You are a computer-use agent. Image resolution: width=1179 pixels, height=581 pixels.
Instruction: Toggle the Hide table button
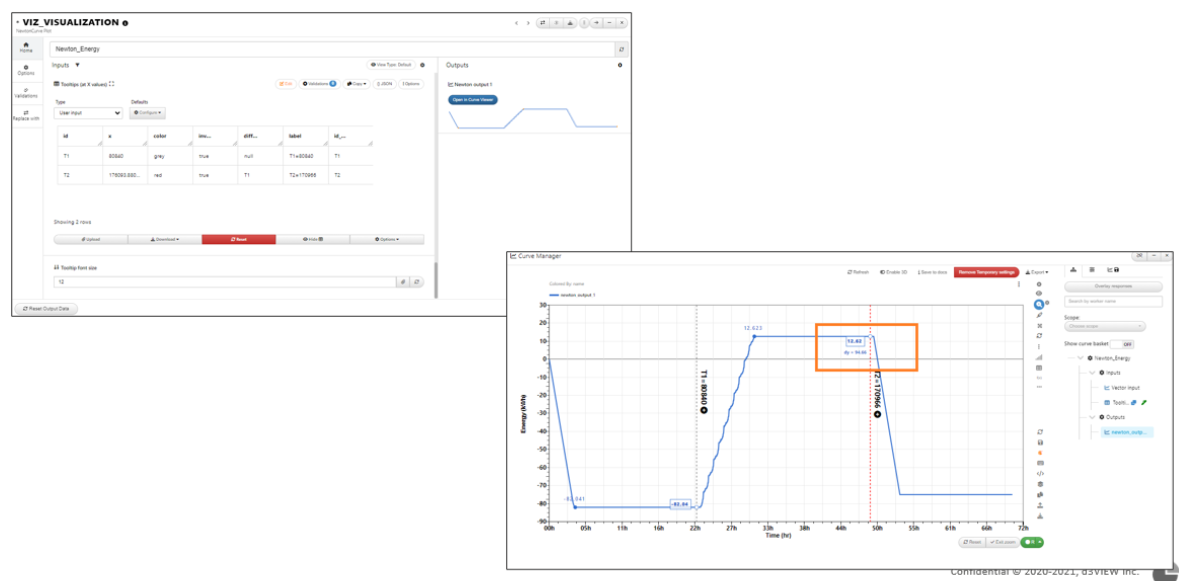coord(313,239)
